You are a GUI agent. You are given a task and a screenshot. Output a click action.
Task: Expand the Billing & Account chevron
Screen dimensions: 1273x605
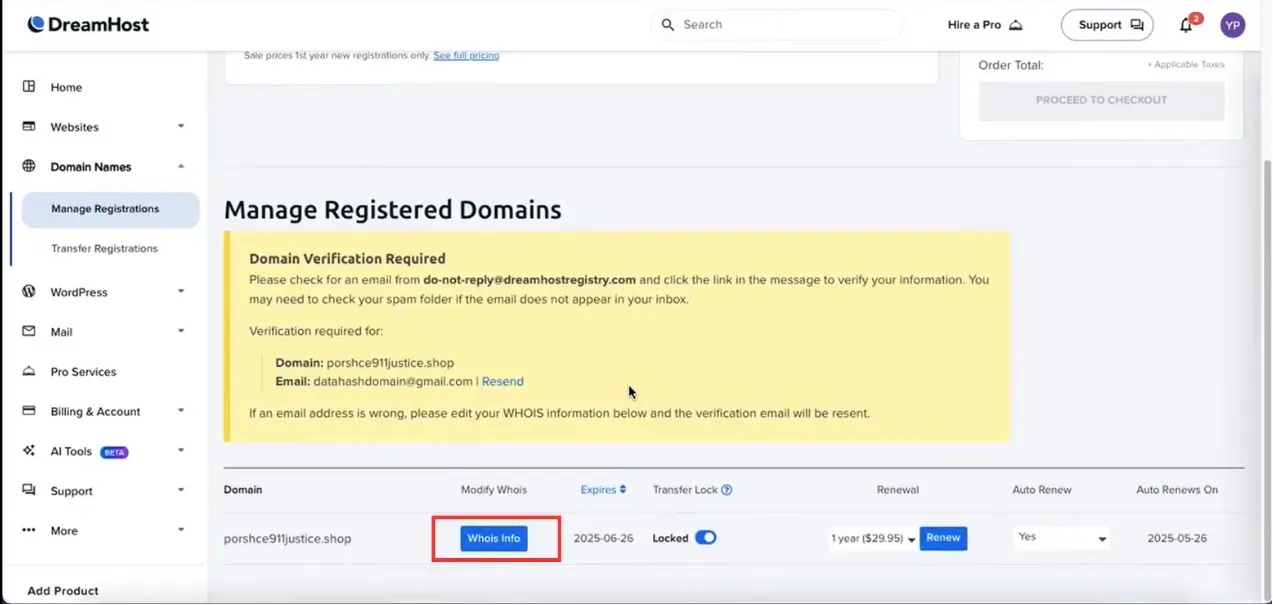point(181,411)
